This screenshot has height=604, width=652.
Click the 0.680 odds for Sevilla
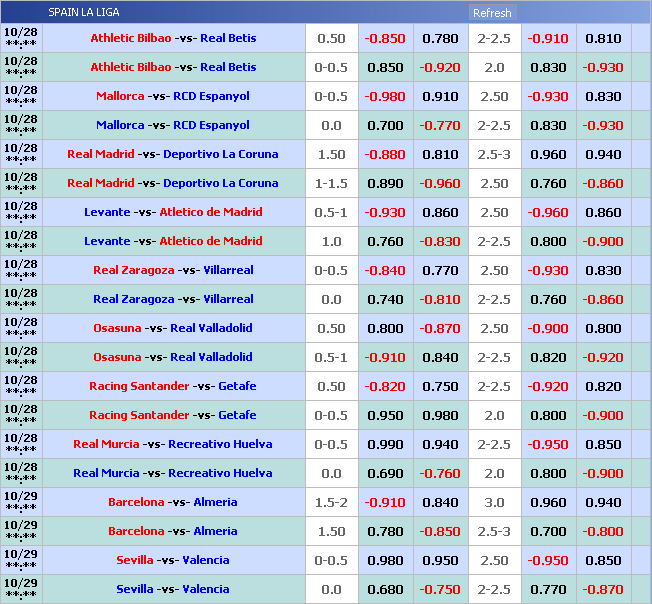385,590
